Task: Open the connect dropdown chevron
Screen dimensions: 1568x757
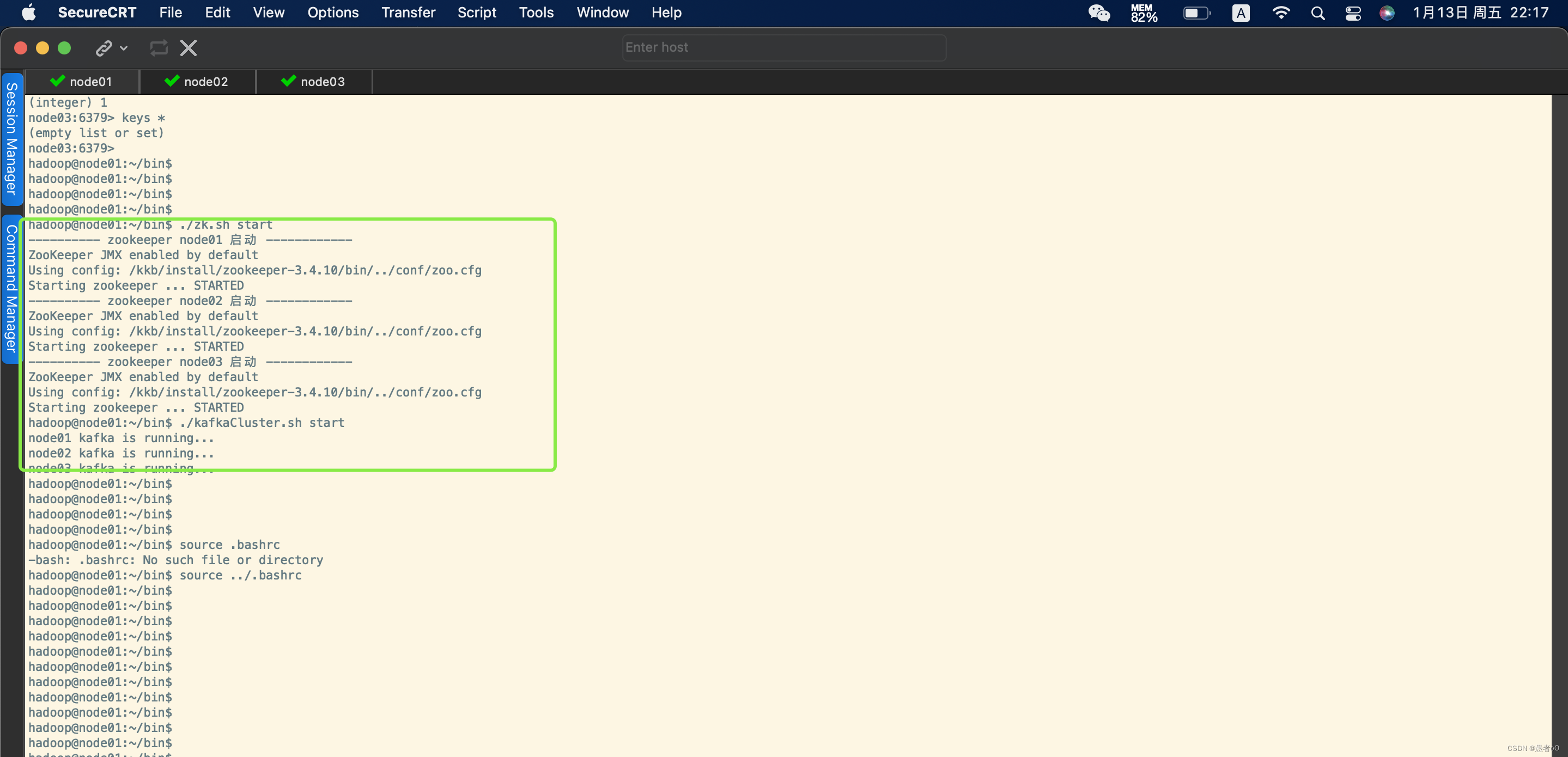Action: pyautogui.click(x=124, y=48)
